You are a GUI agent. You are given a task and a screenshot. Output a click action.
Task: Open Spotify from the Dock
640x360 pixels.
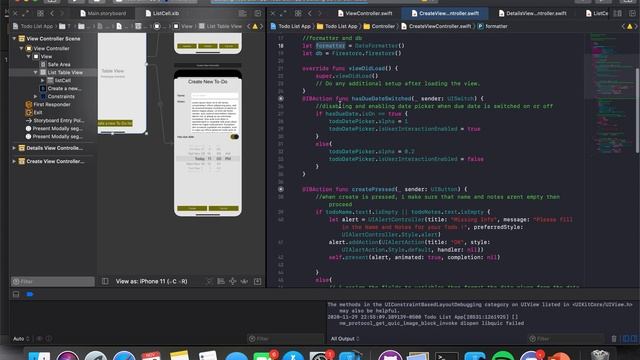[x=503, y=356]
